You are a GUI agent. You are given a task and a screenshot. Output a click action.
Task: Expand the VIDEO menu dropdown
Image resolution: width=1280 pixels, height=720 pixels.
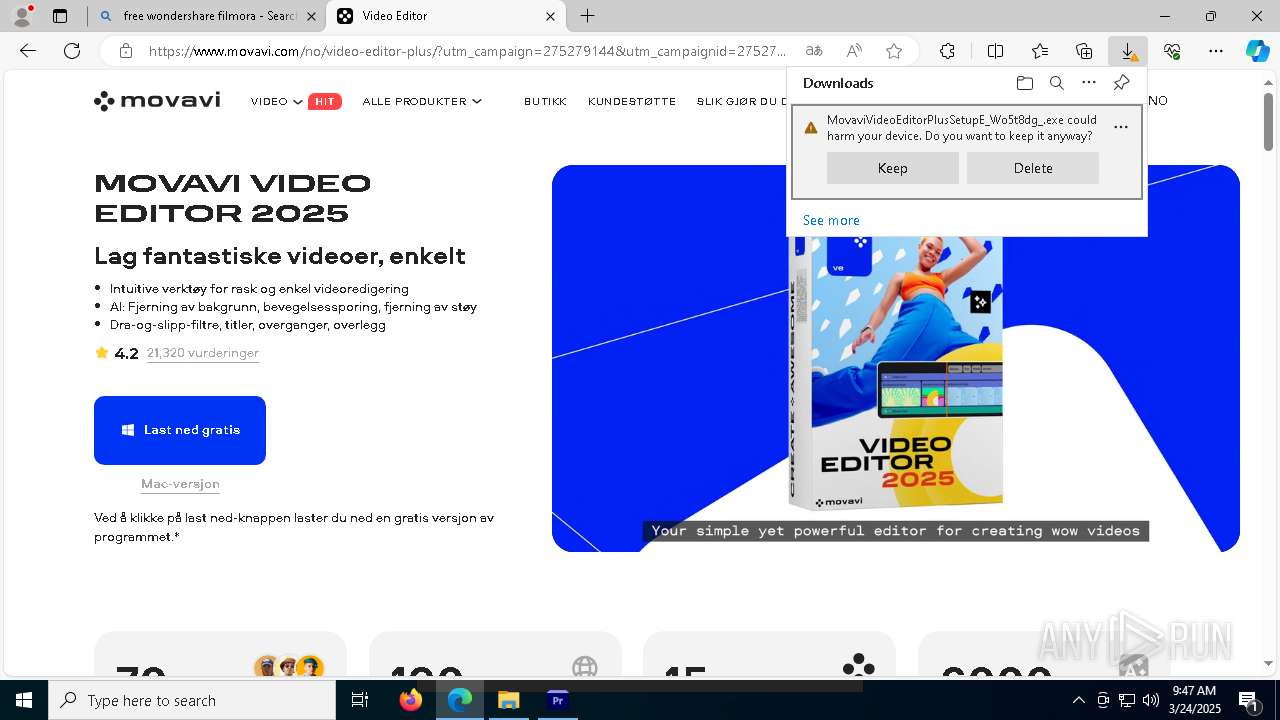pos(277,101)
